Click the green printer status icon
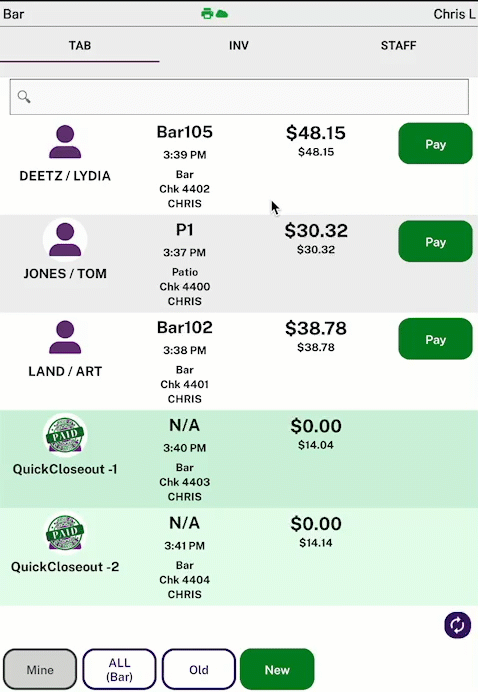 click(x=207, y=14)
